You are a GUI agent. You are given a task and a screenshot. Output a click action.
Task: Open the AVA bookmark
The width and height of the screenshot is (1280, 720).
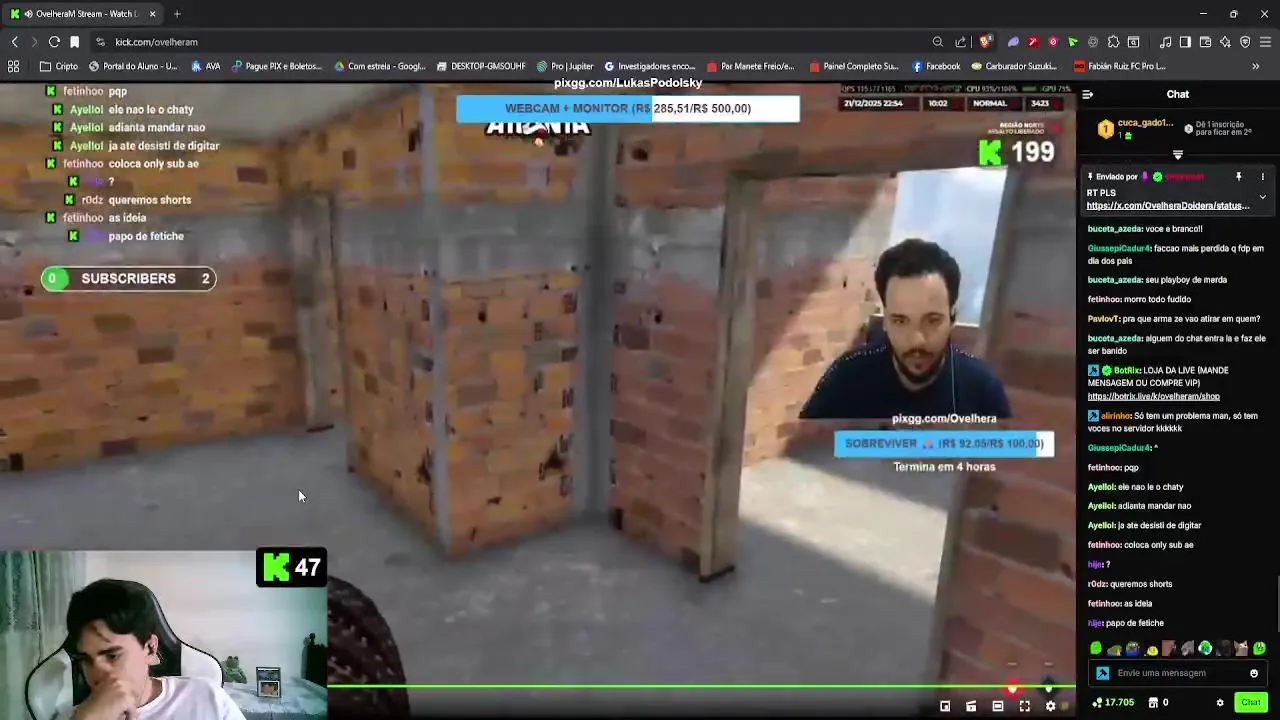206,66
